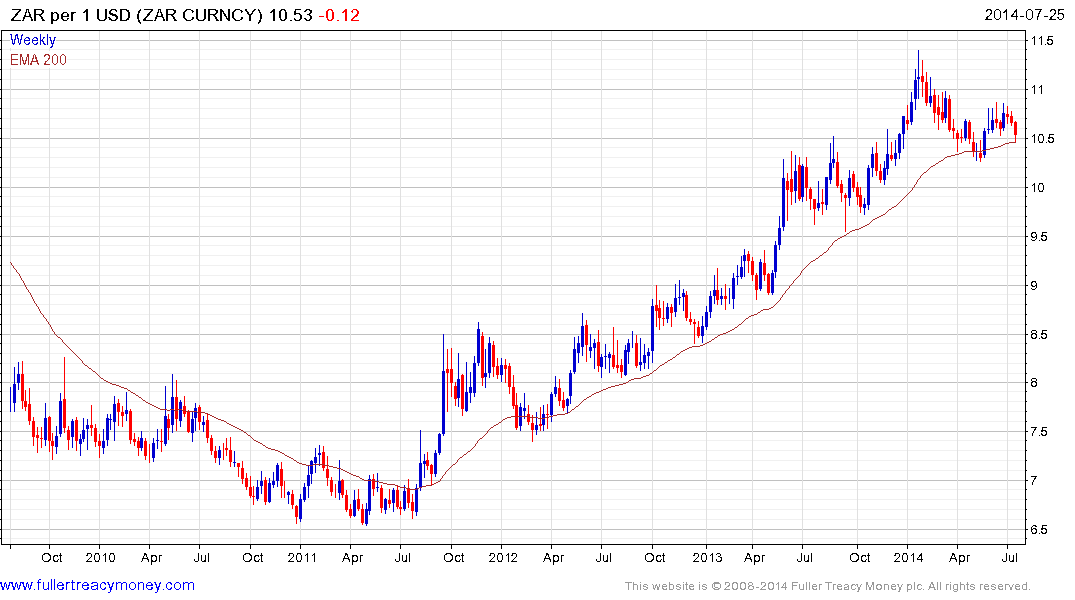Click the 'ZAR per 1 USD (ZAR CURNCY)' title
1075x600 pixels.
[x=136, y=15]
